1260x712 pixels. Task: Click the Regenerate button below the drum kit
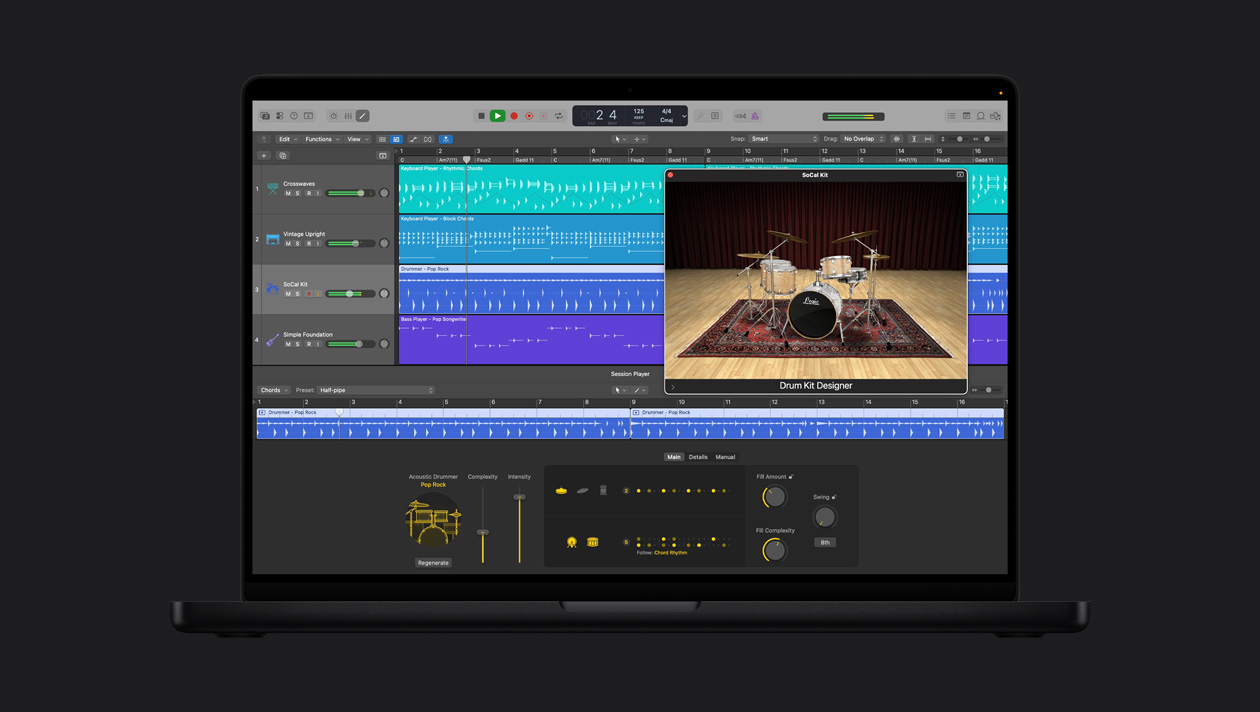432,563
